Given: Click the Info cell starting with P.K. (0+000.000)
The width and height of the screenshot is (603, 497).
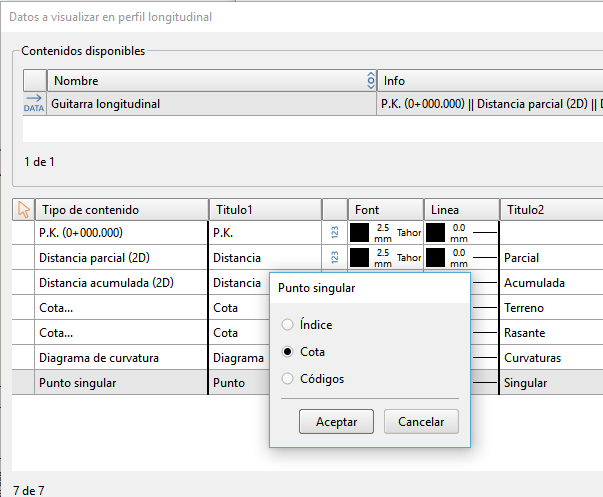Looking at the screenshot, I should 490,104.
